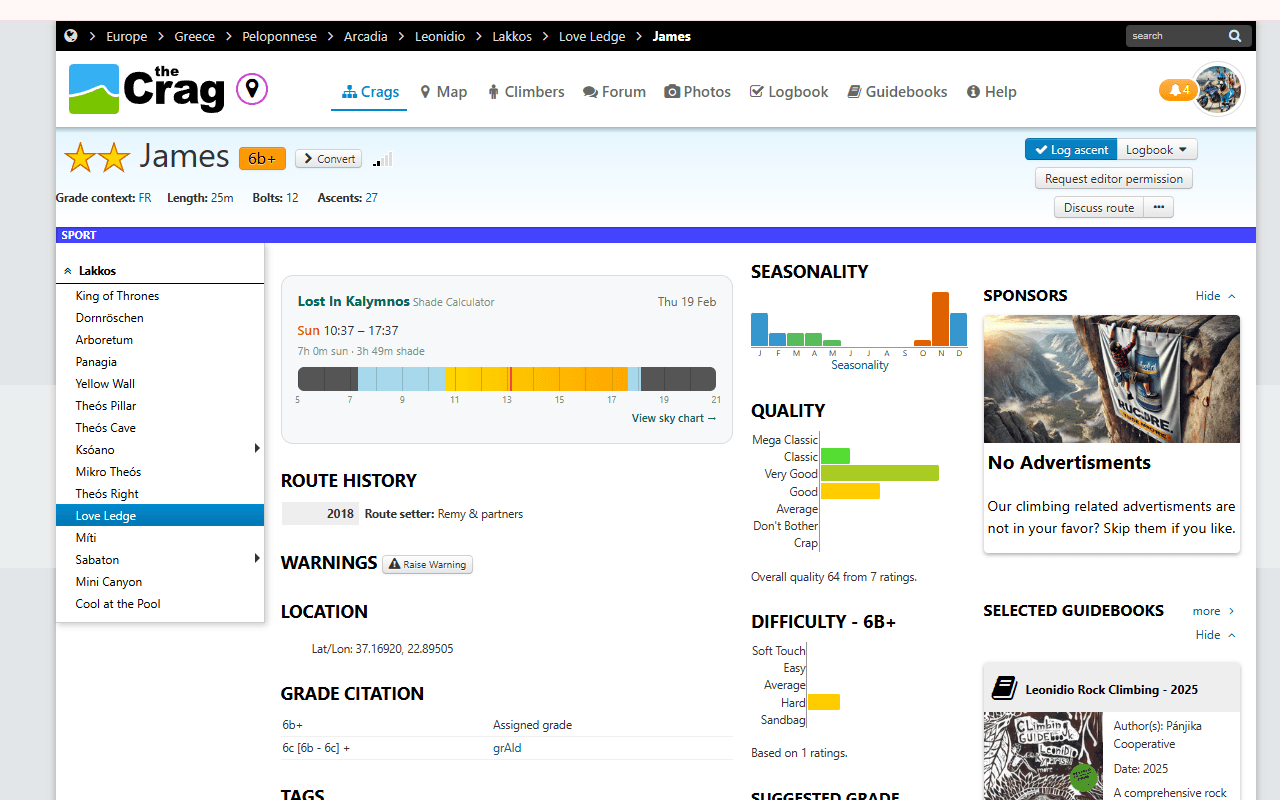Click the sun shade timeline bar
The height and width of the screenshot is (800, 1280).
tap(506, 379)
